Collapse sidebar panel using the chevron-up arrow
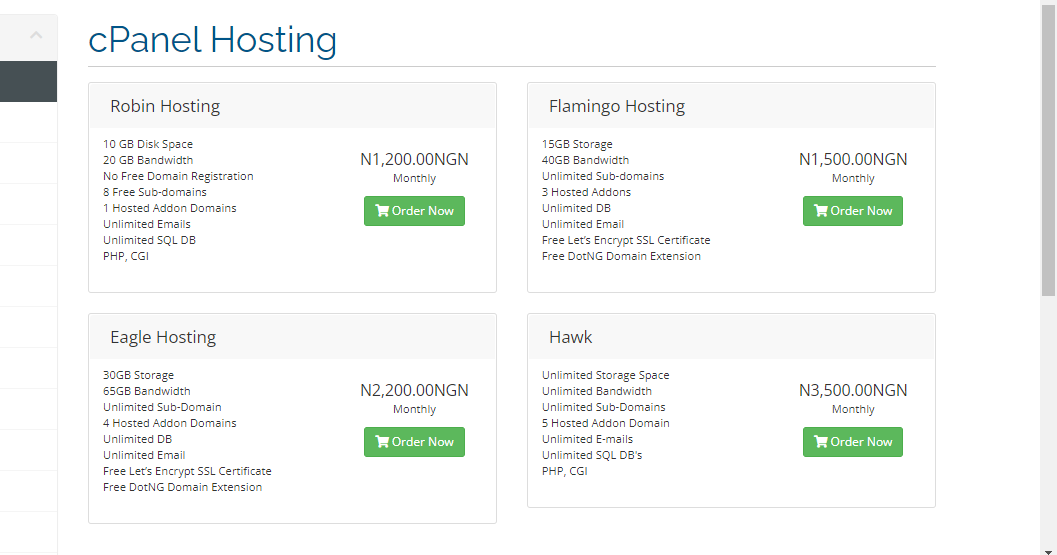The image size is (1057, 555). coord(36,35)
